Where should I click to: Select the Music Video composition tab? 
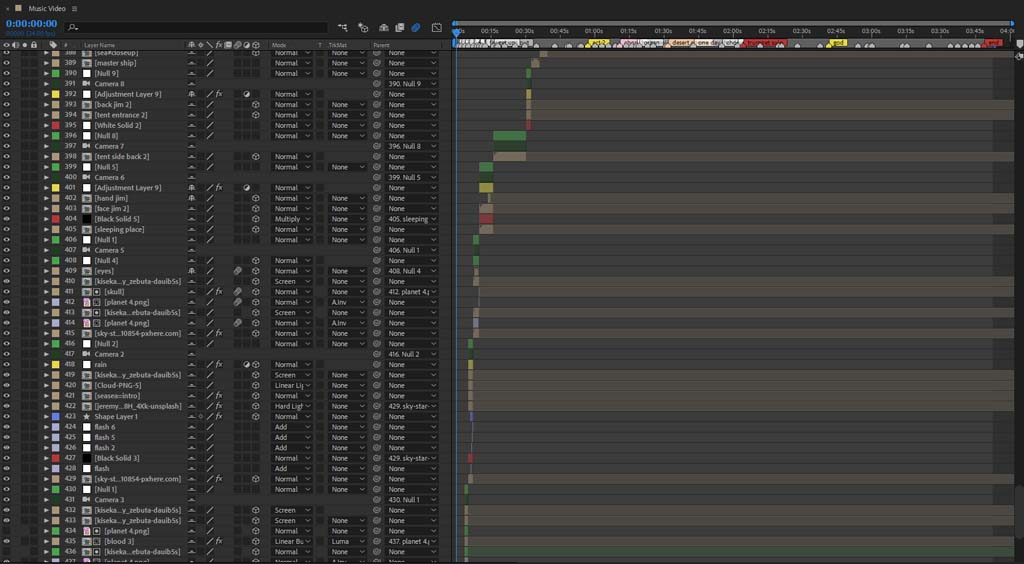click(46, 8)
